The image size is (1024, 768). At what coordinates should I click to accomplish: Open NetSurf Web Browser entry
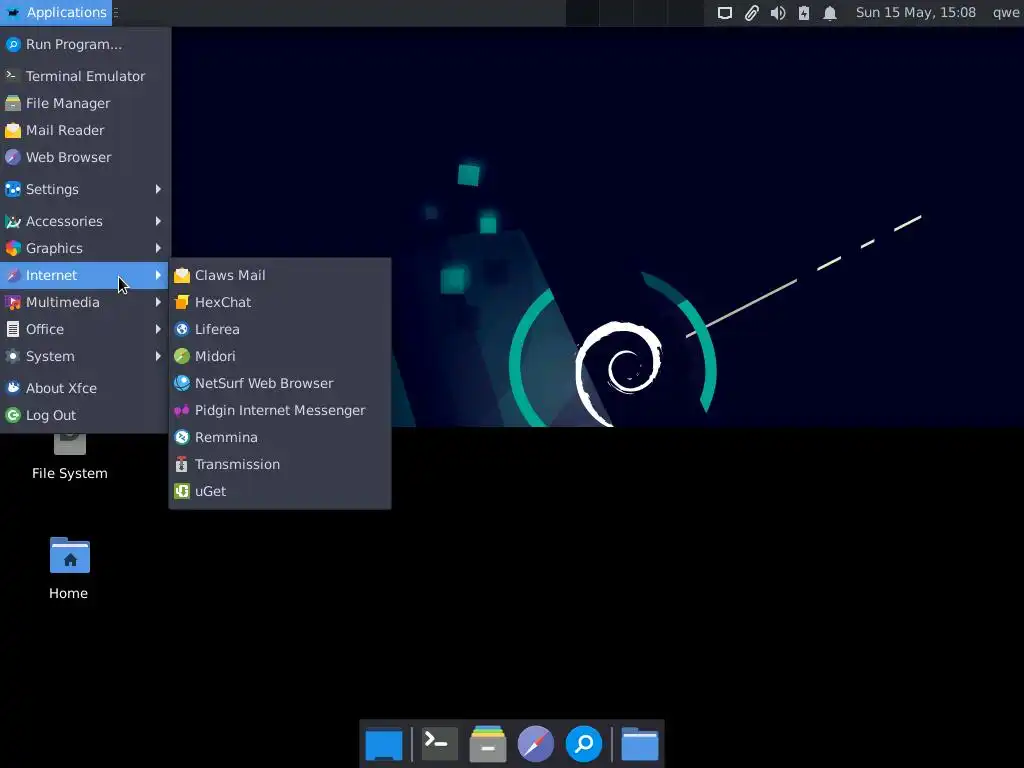pos(280,383)
